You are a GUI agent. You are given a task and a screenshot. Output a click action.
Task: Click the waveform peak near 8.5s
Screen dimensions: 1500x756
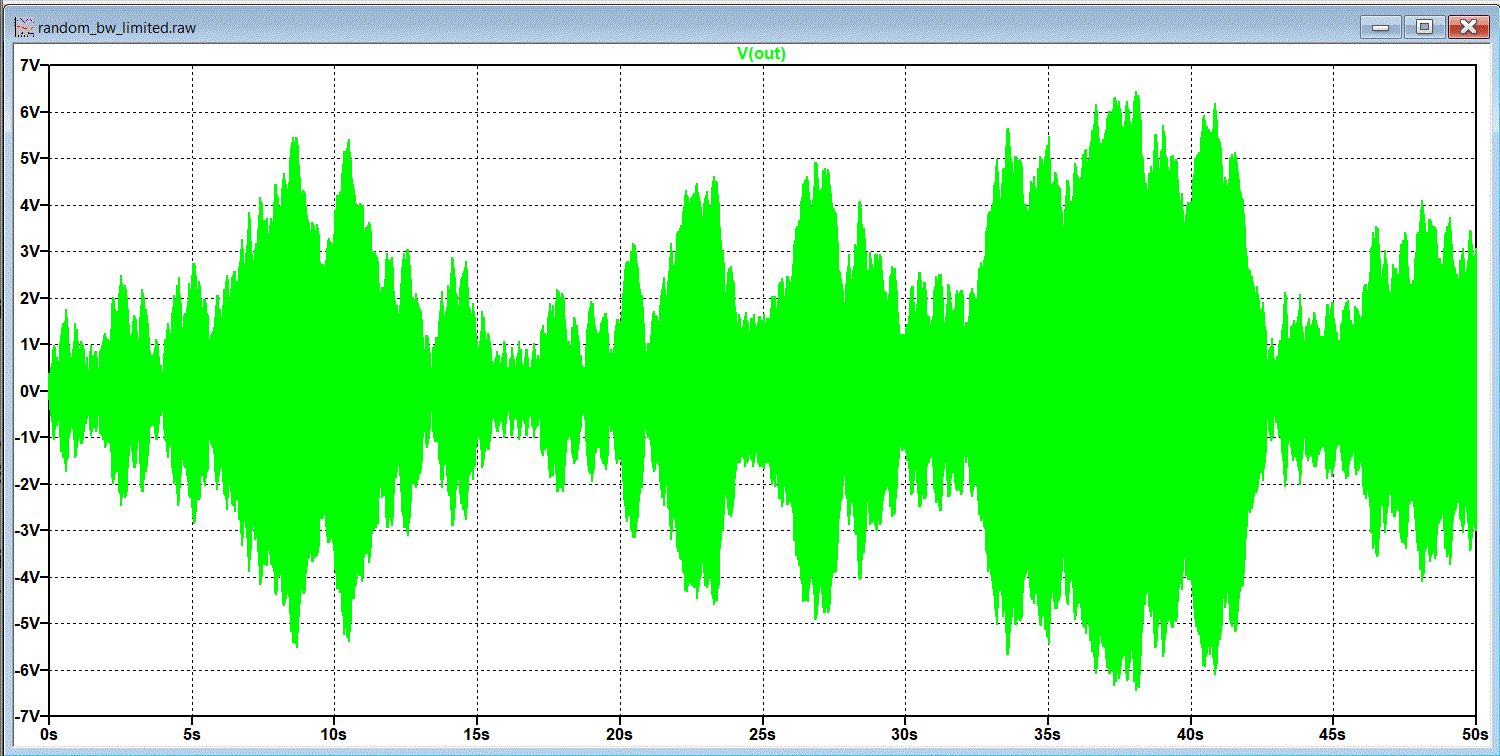(295, 139)
